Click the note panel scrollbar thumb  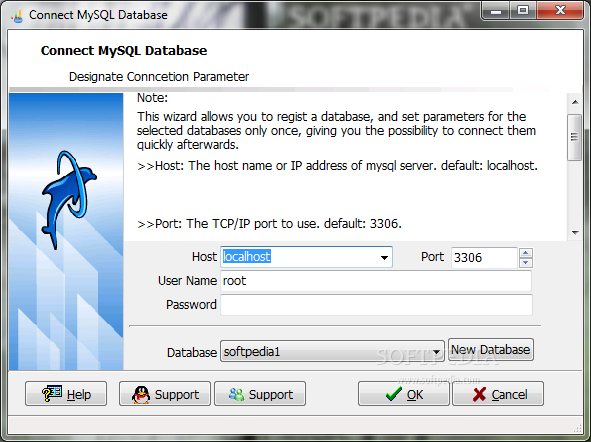tap(575, 137)
